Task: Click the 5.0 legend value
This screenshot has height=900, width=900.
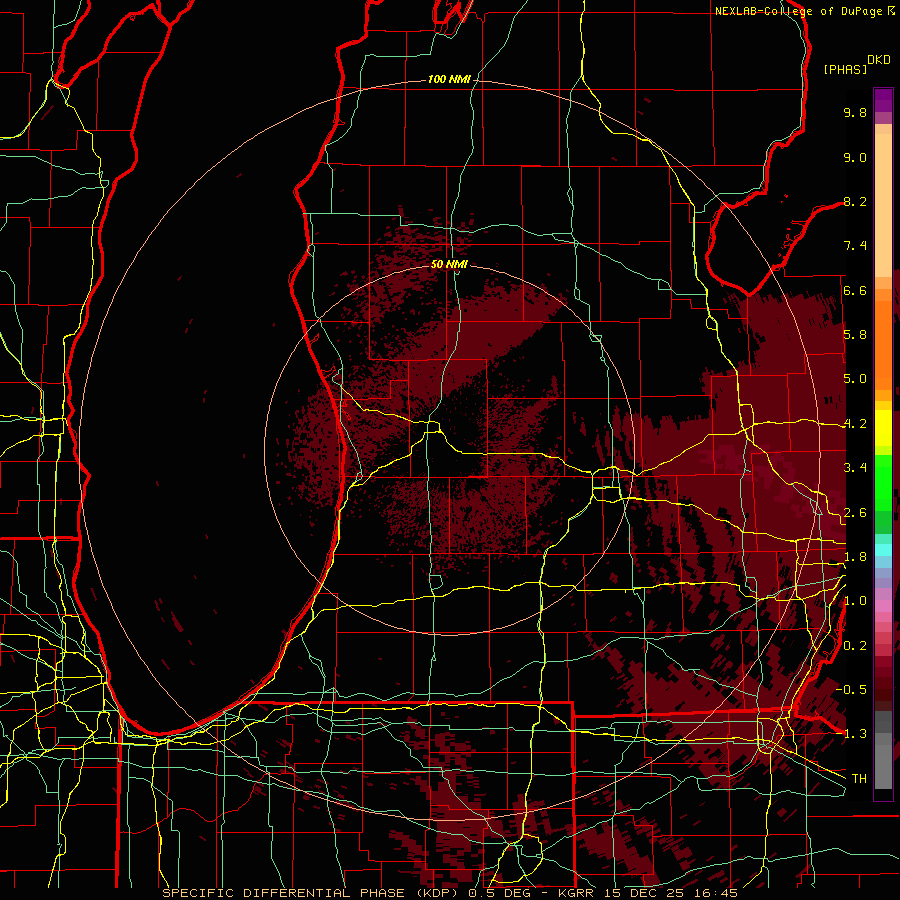Action: [855, 379]
